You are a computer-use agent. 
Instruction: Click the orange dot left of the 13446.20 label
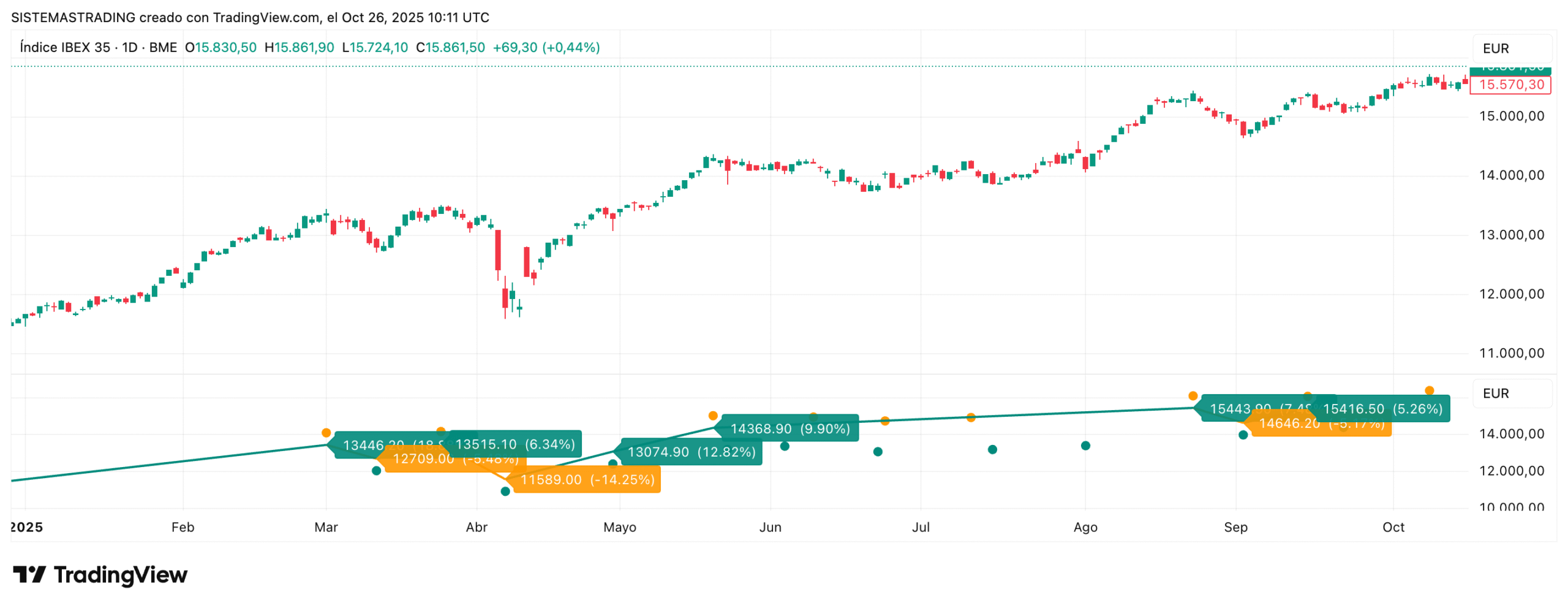tap(326, 433)
